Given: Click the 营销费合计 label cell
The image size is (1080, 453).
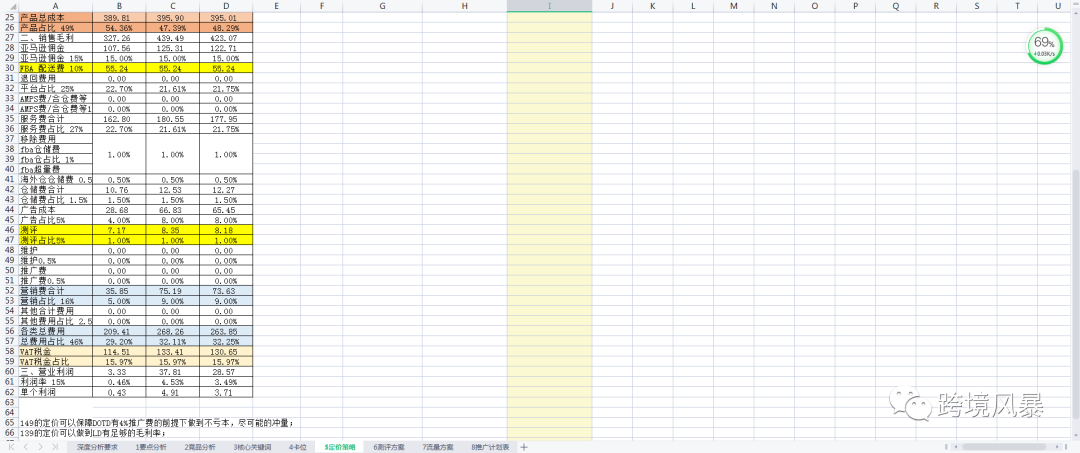Looking at the screenshot, I should (56, 291).
